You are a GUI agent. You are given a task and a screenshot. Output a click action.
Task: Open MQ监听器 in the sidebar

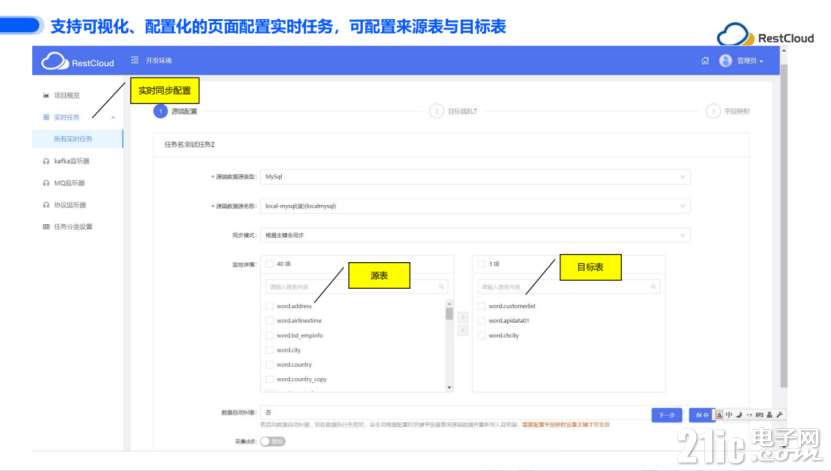69,183
